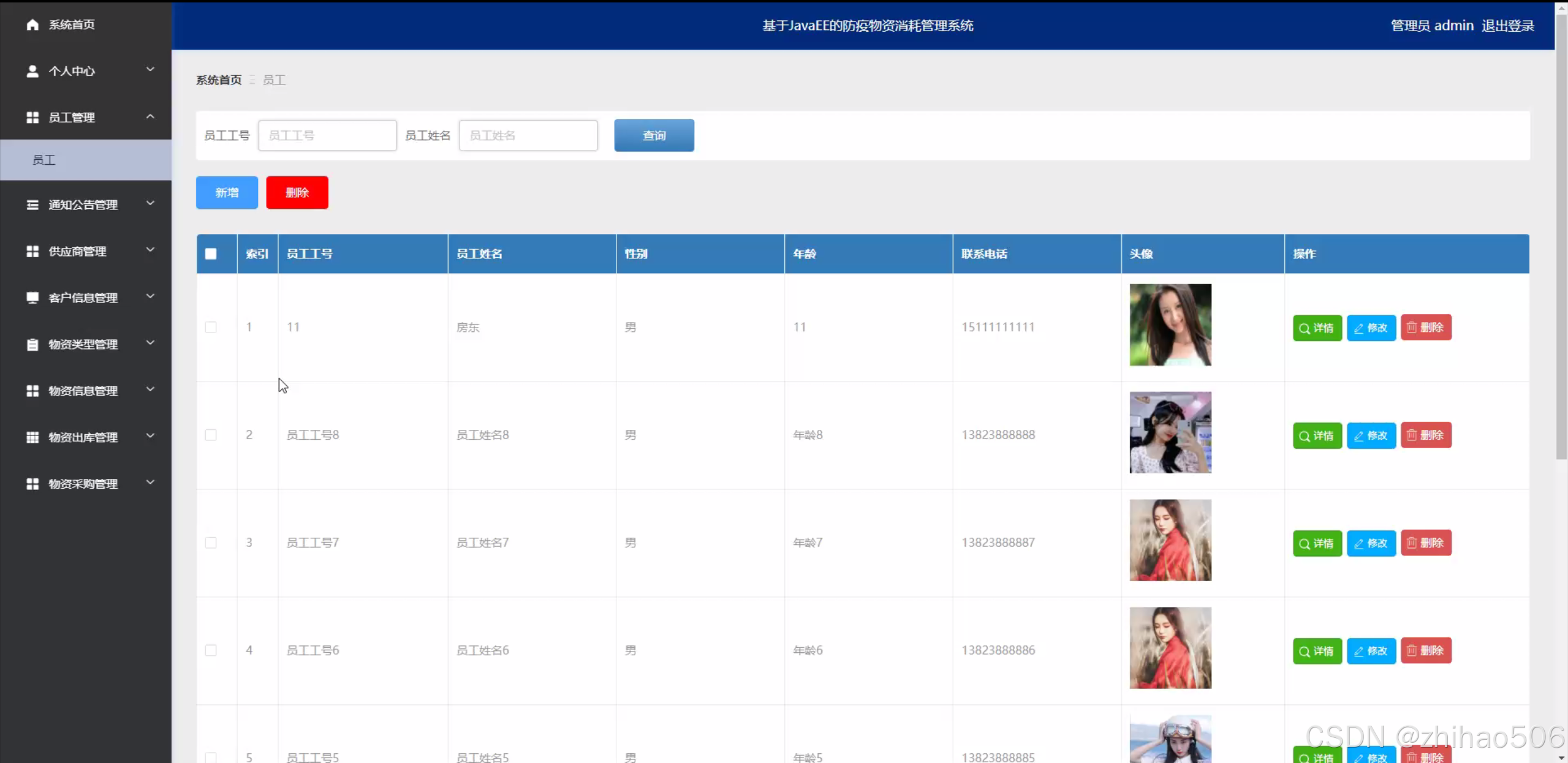Expand the 物资信息管理 chevron
The image size is (1568, 763).
[150, 389]
